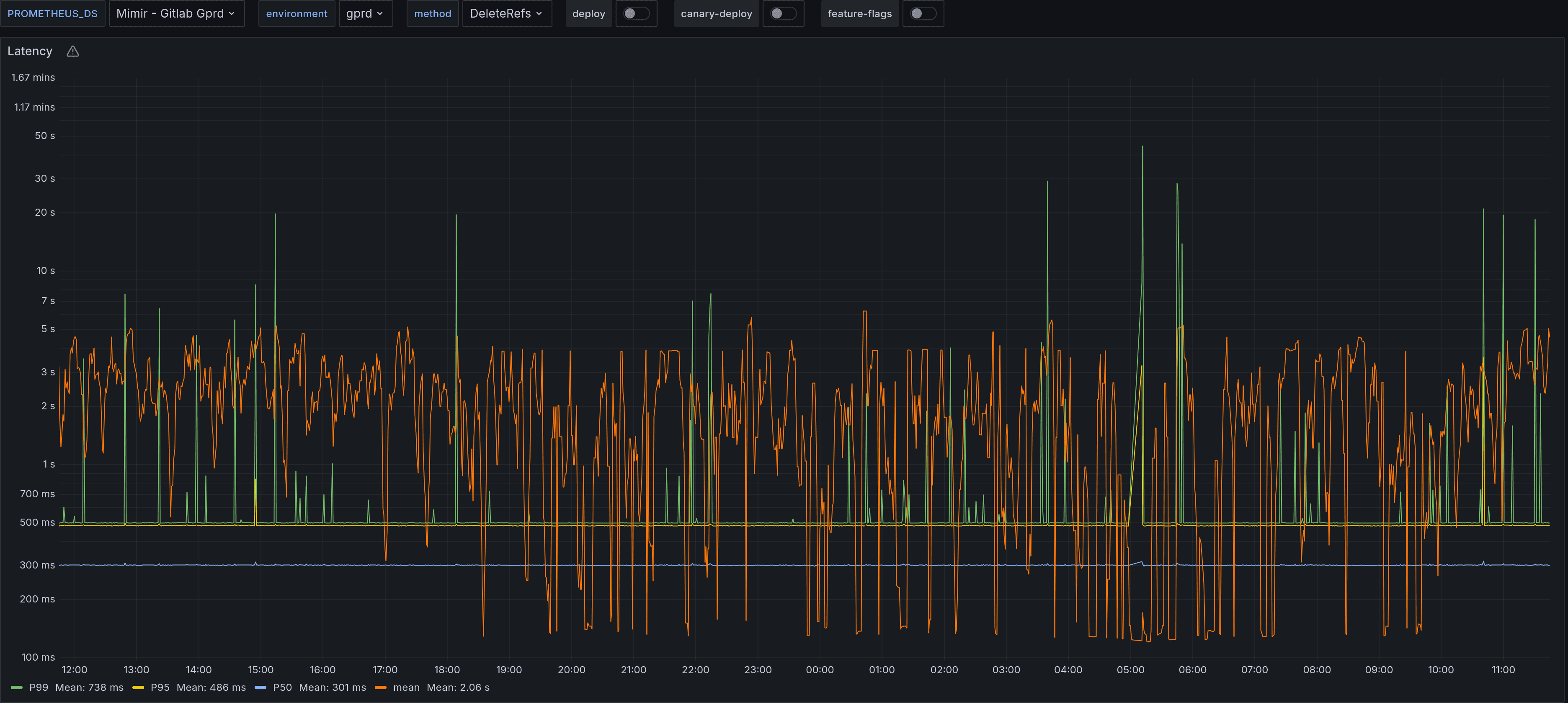
Task: Click the 1.17 mins y-axis label
Action: click(34, 107)
